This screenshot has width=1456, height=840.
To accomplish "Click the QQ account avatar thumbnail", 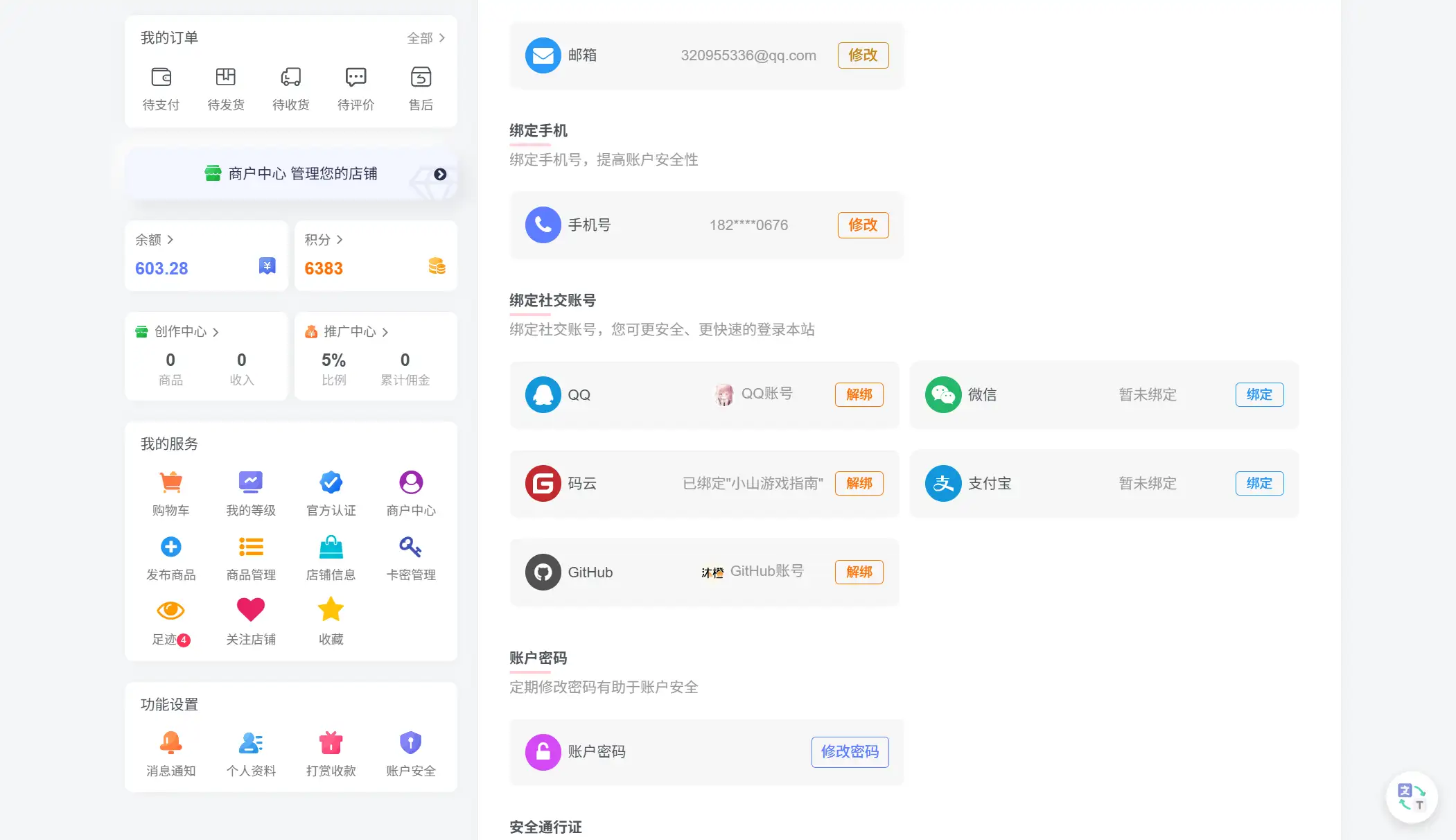I will pyautogui.click(x=724, y=394).
